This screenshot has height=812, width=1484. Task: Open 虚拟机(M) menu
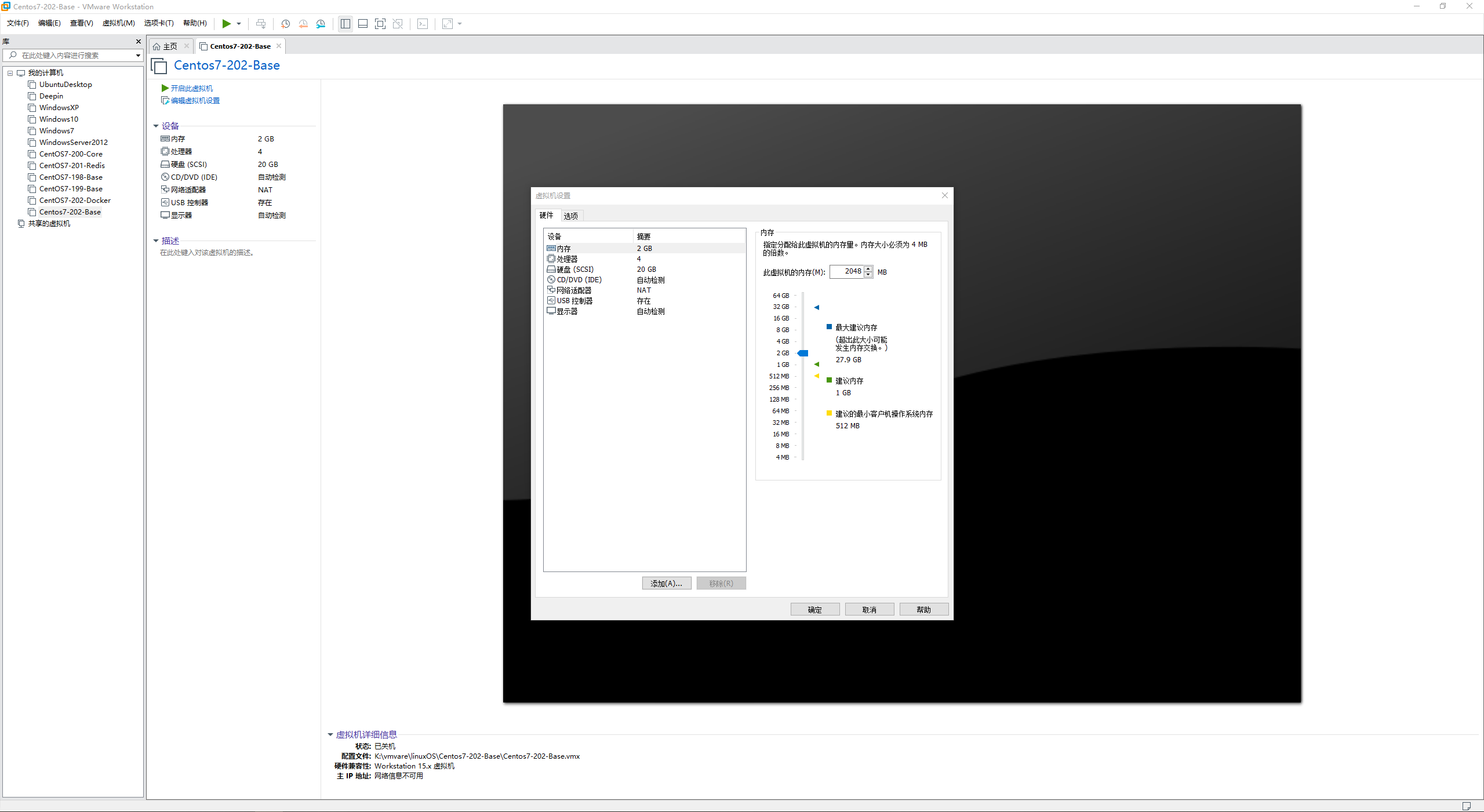pos(118,23)
